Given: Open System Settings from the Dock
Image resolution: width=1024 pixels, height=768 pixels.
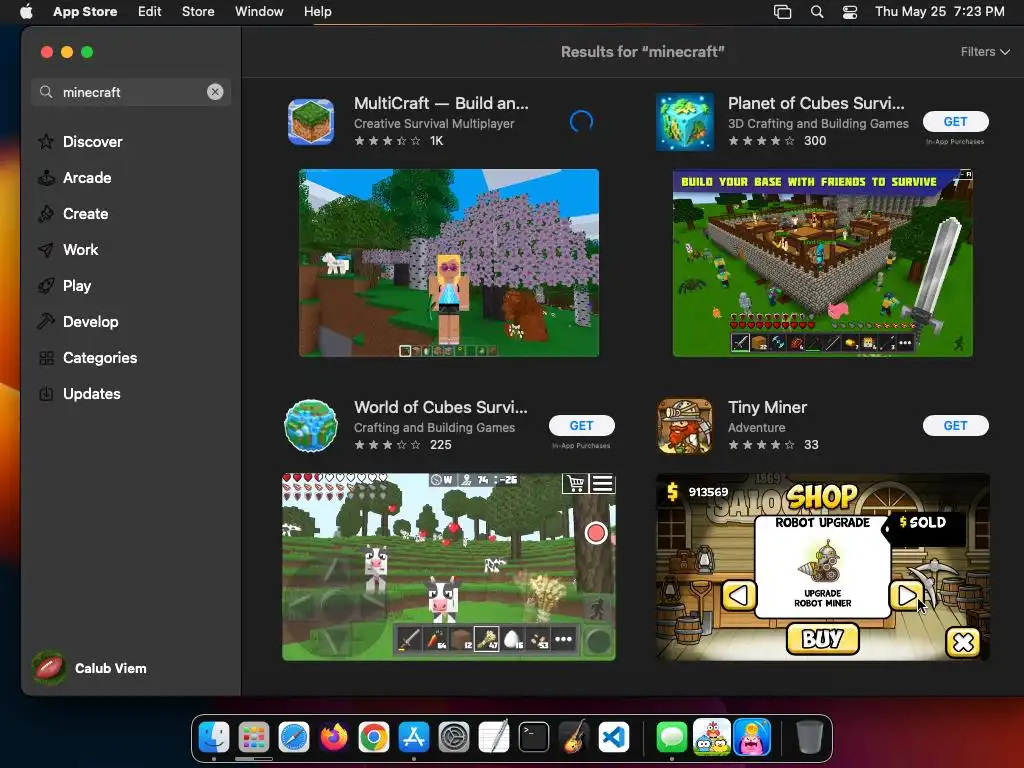Looking at the screenshot, I should click(x=454, y=738).
